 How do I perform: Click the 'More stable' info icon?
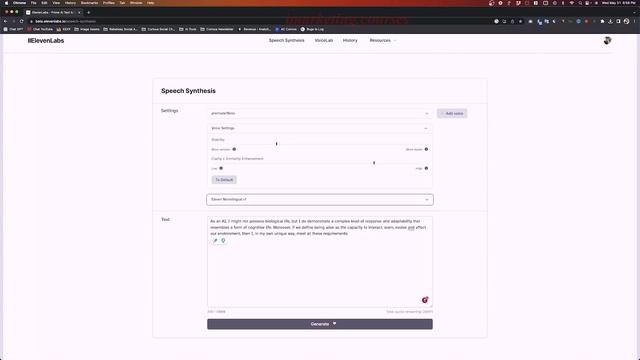[426, 149]
